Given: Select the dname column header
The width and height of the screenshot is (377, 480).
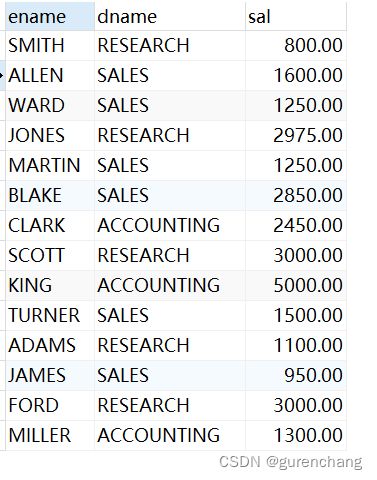Looking at the screenshot, I should pos(170,17).
